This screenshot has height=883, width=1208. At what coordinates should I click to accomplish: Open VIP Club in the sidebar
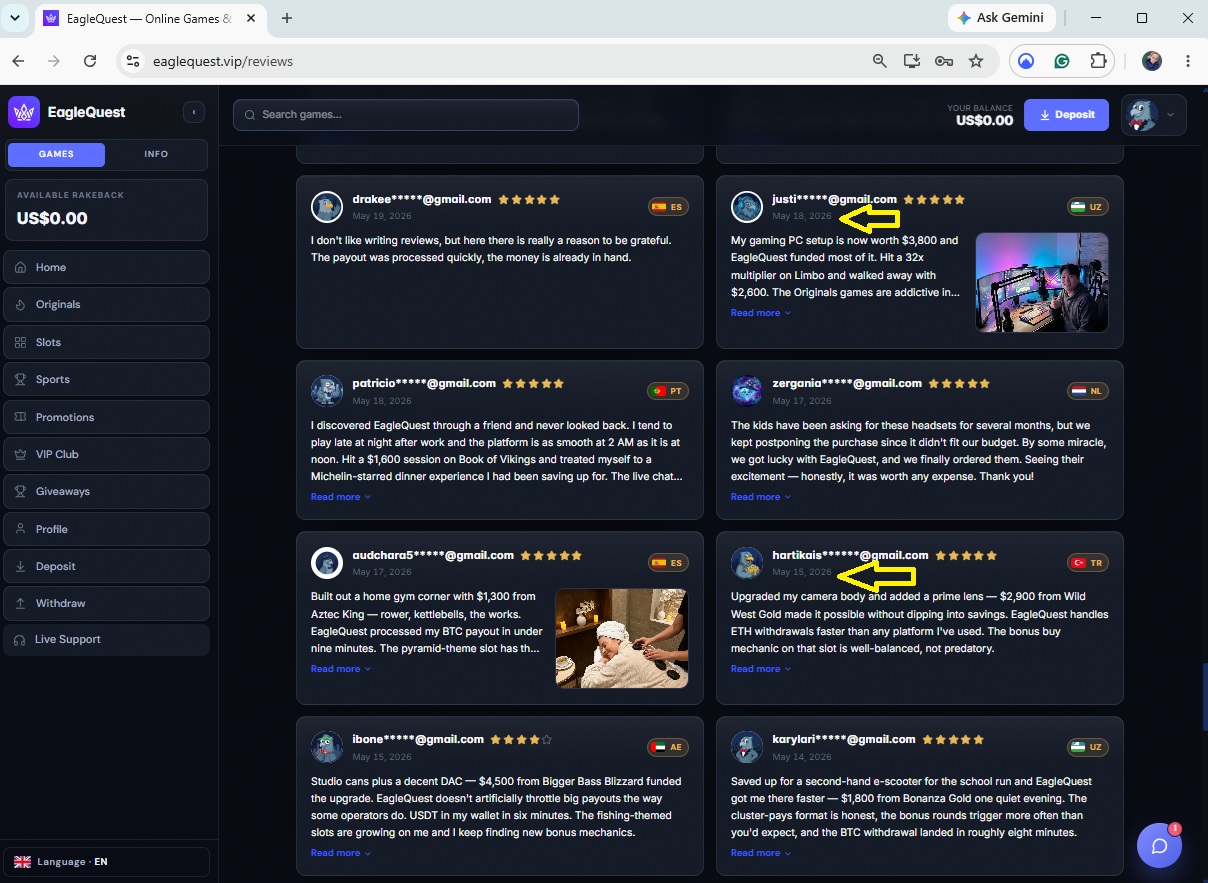click(x=107, y=454)
